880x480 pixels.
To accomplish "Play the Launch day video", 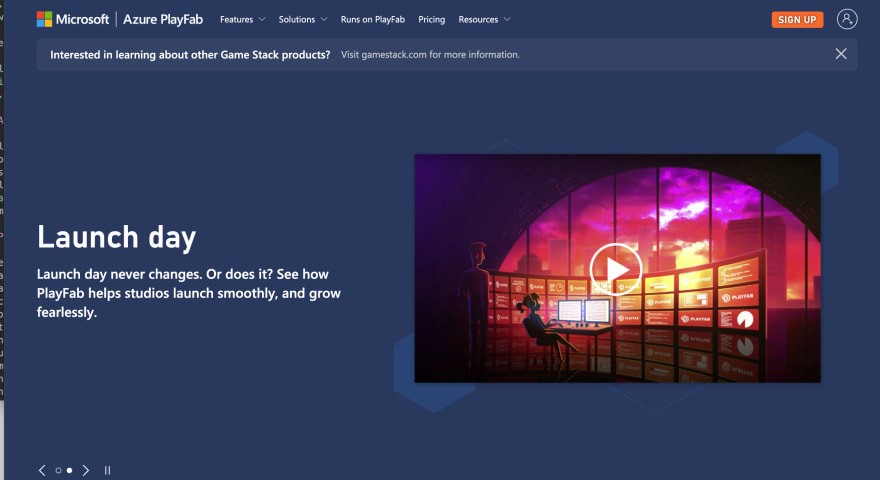I will coord(615,268).
